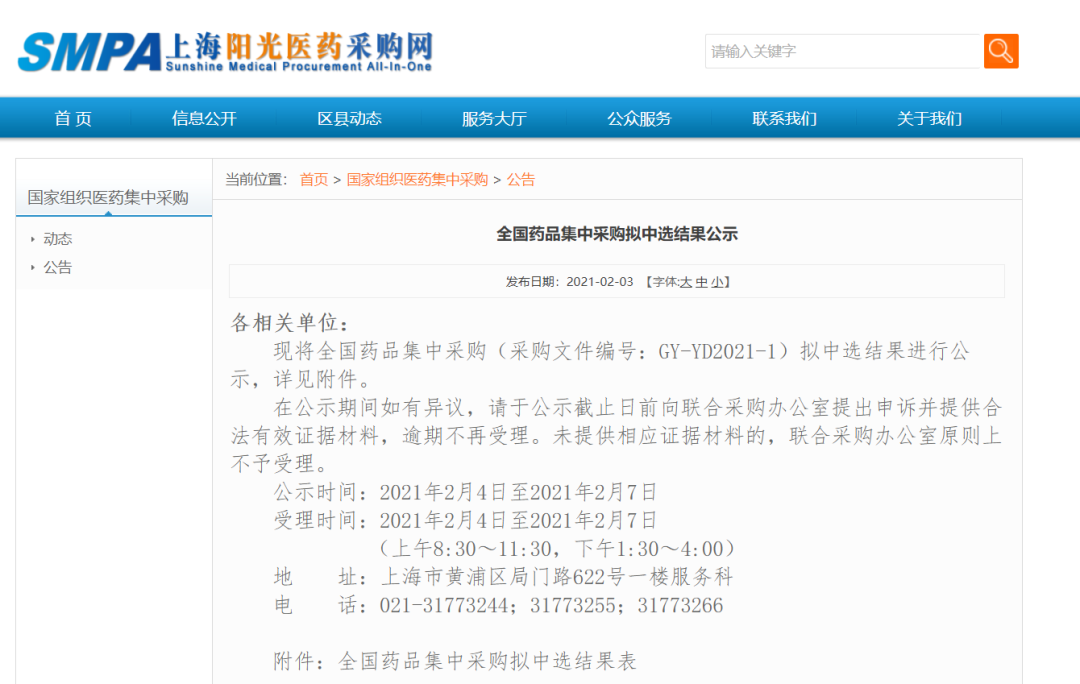This screenshot has height=684, width=1080.
Task: Open 公告 in the left sidebar
Action: click(58, 267)
